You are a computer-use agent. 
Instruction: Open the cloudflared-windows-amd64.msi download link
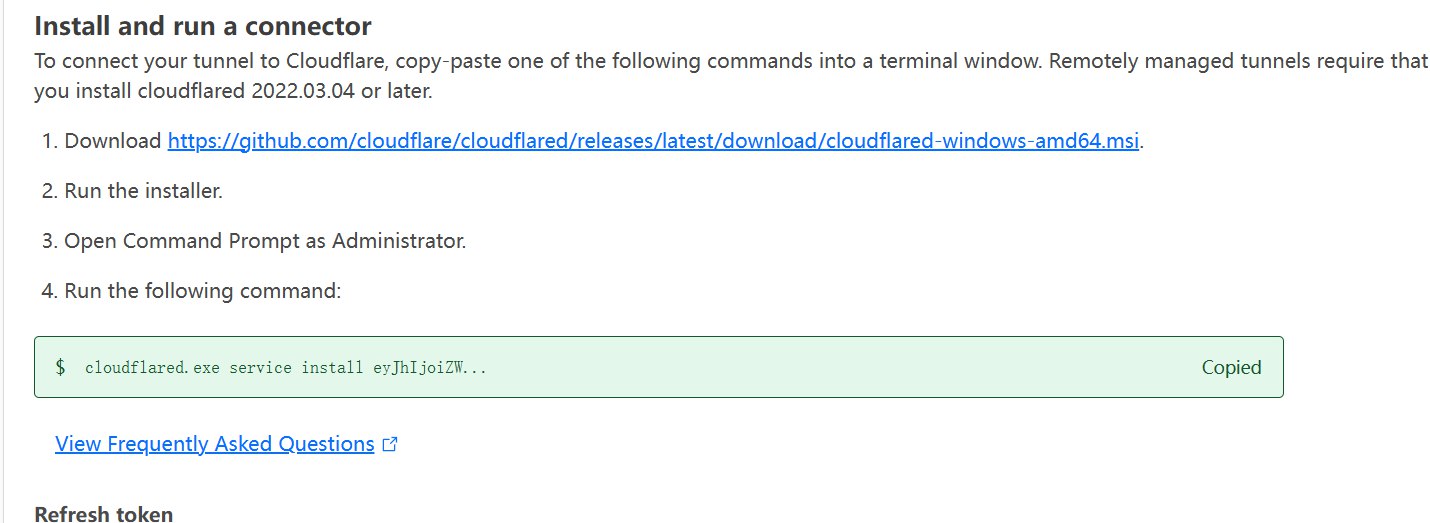(x=653, y=141)
